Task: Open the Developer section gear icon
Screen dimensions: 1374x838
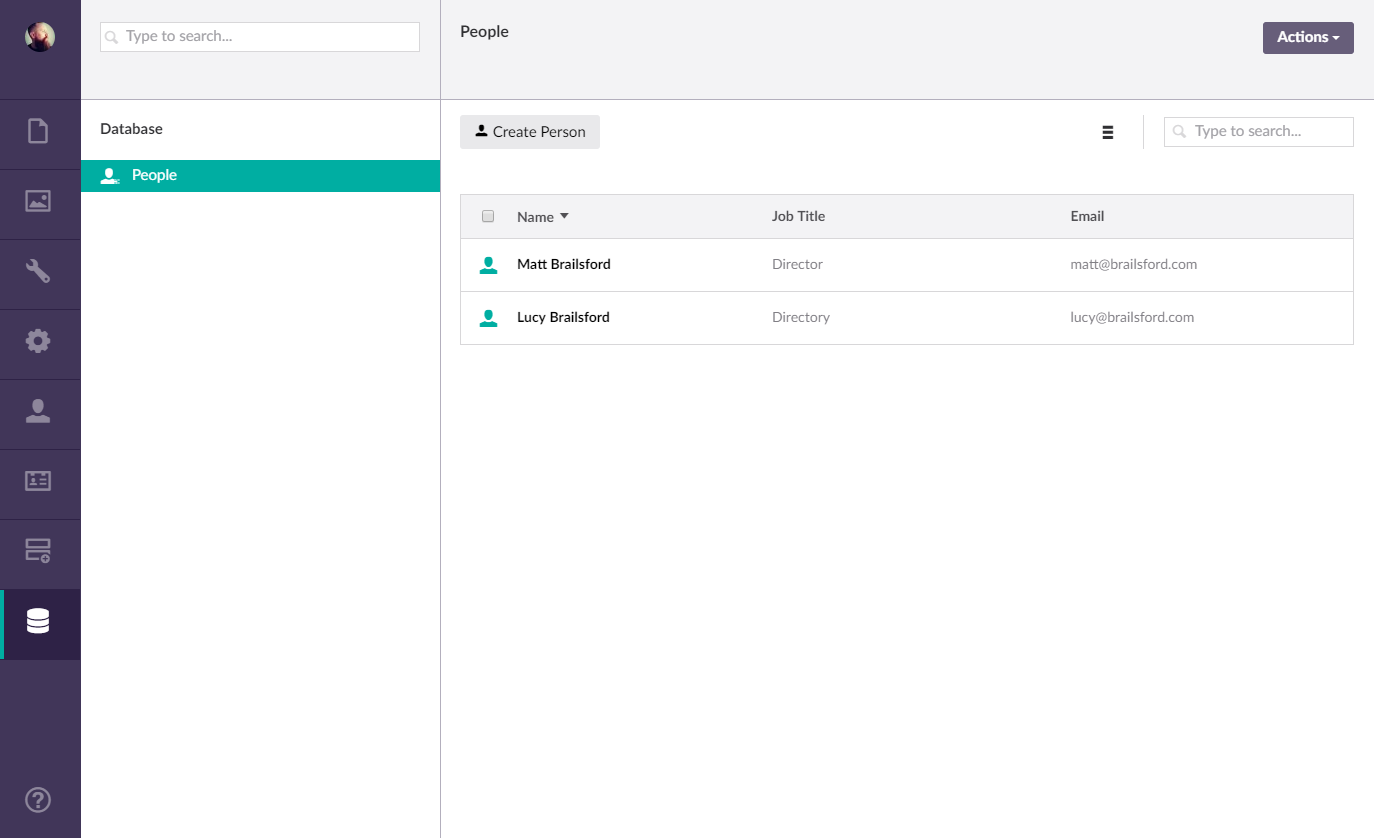Action: (38, 341)
